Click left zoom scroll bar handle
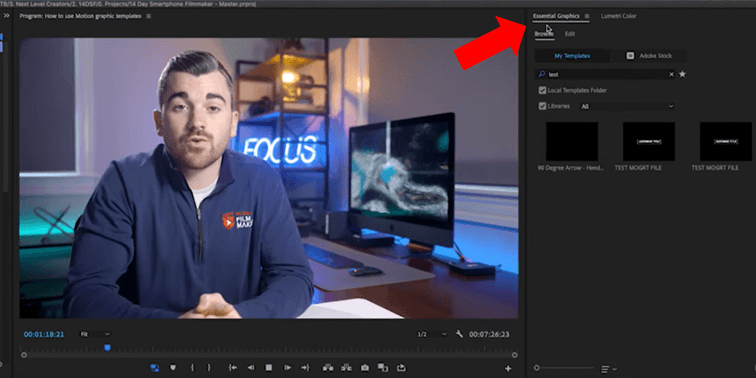756x378 pixels. pos(24,355)
